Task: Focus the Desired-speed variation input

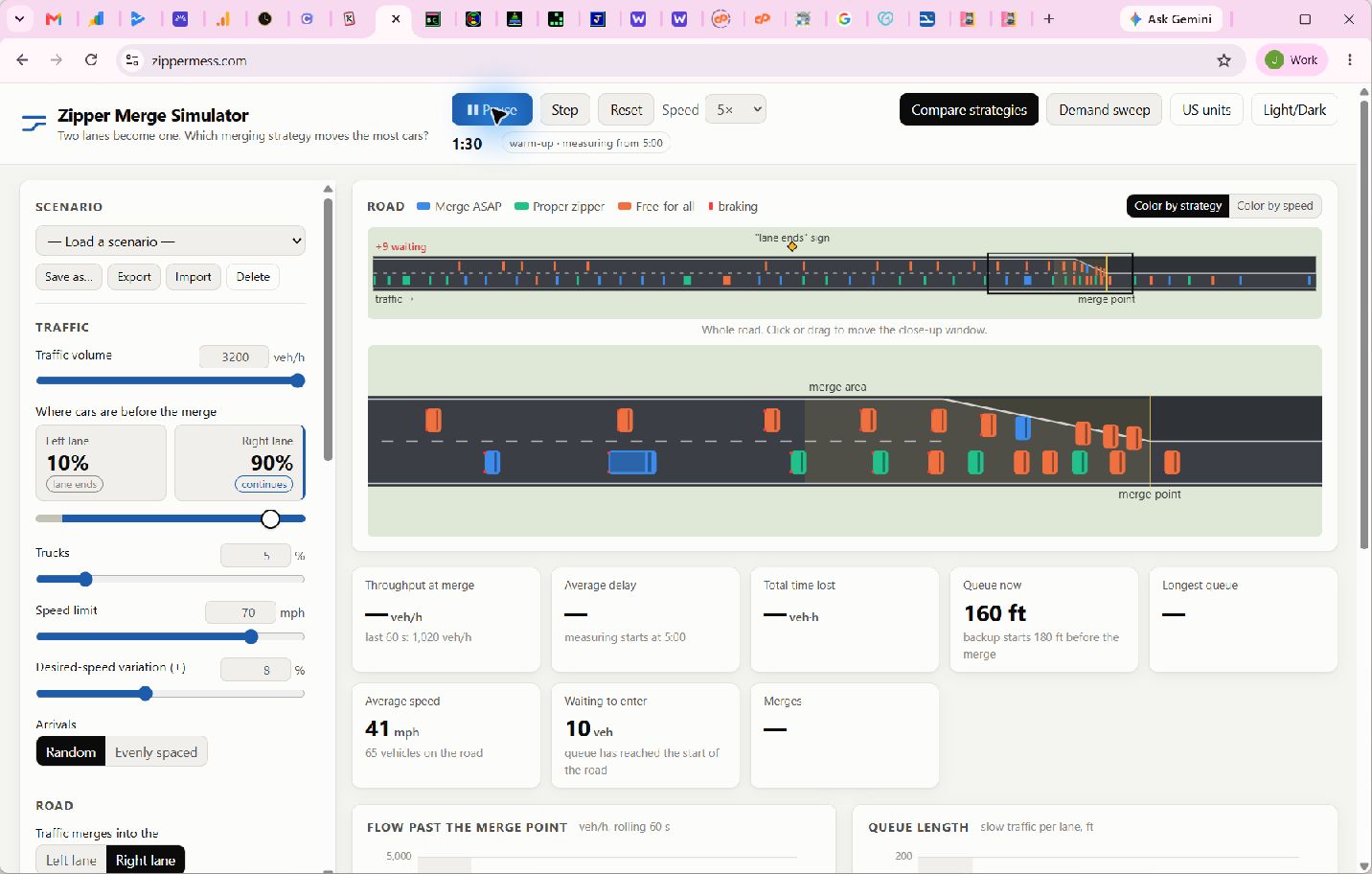Action: (x=255, y=670)
